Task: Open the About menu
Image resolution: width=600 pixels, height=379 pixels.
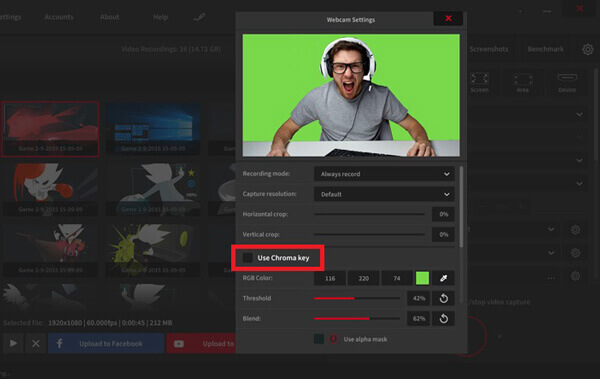Action: click(109, 17)
